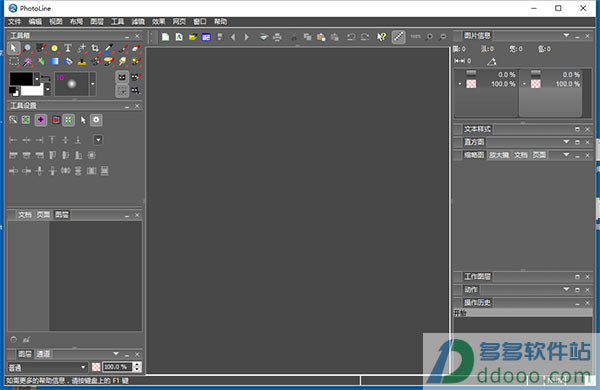Click the context help question-mark cursor icon
Screen dimensions: 600x390
coord(382,37)
